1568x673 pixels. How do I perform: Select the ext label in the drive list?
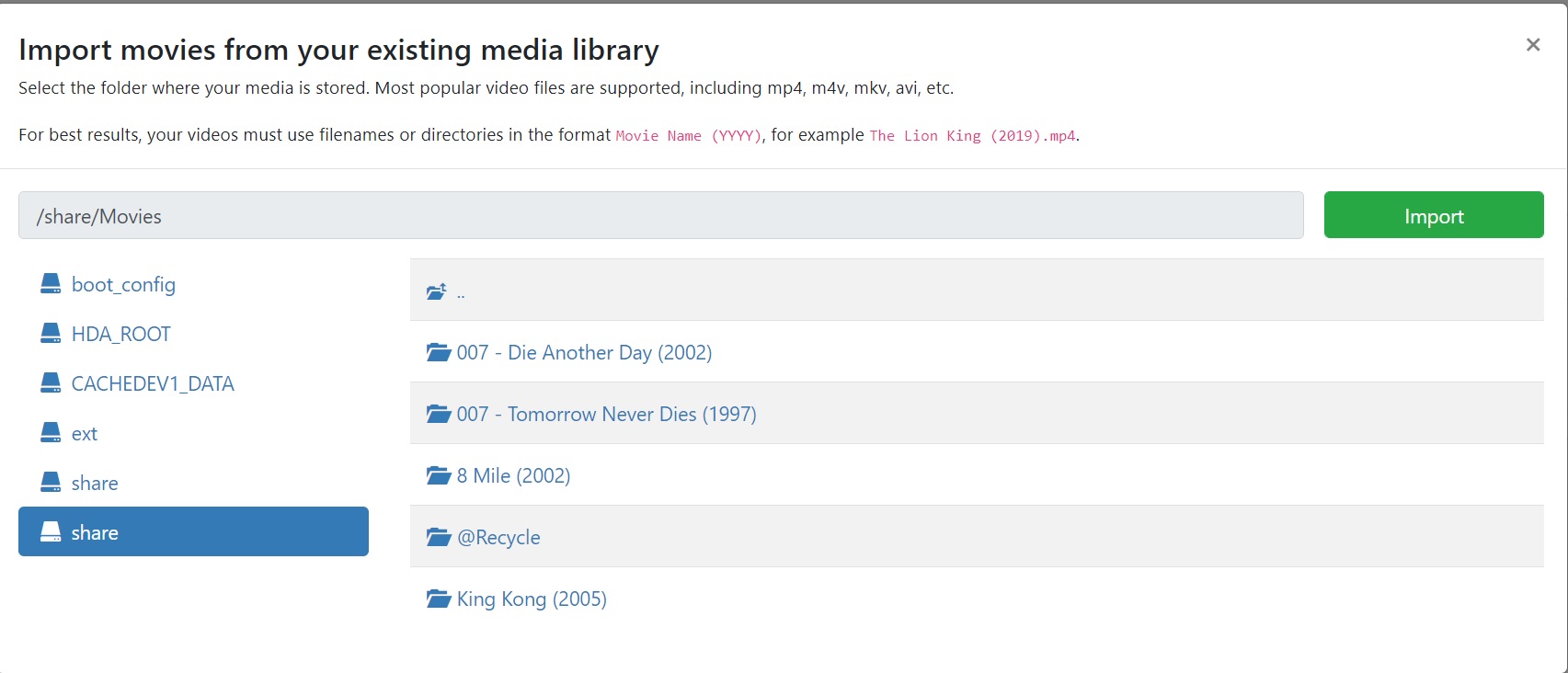click(x=85, y=434)
